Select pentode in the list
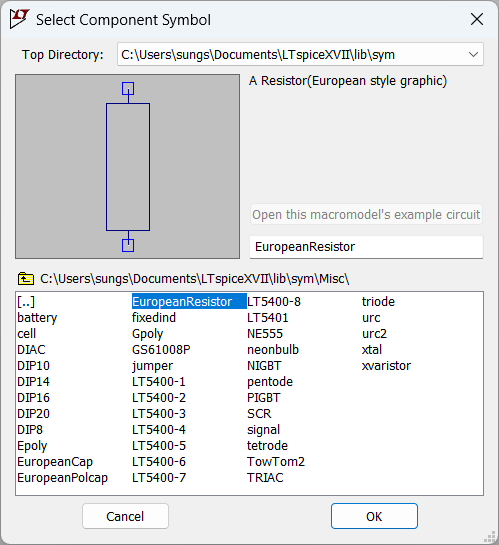This screenshot has height=545, width=499. (270, 382)
